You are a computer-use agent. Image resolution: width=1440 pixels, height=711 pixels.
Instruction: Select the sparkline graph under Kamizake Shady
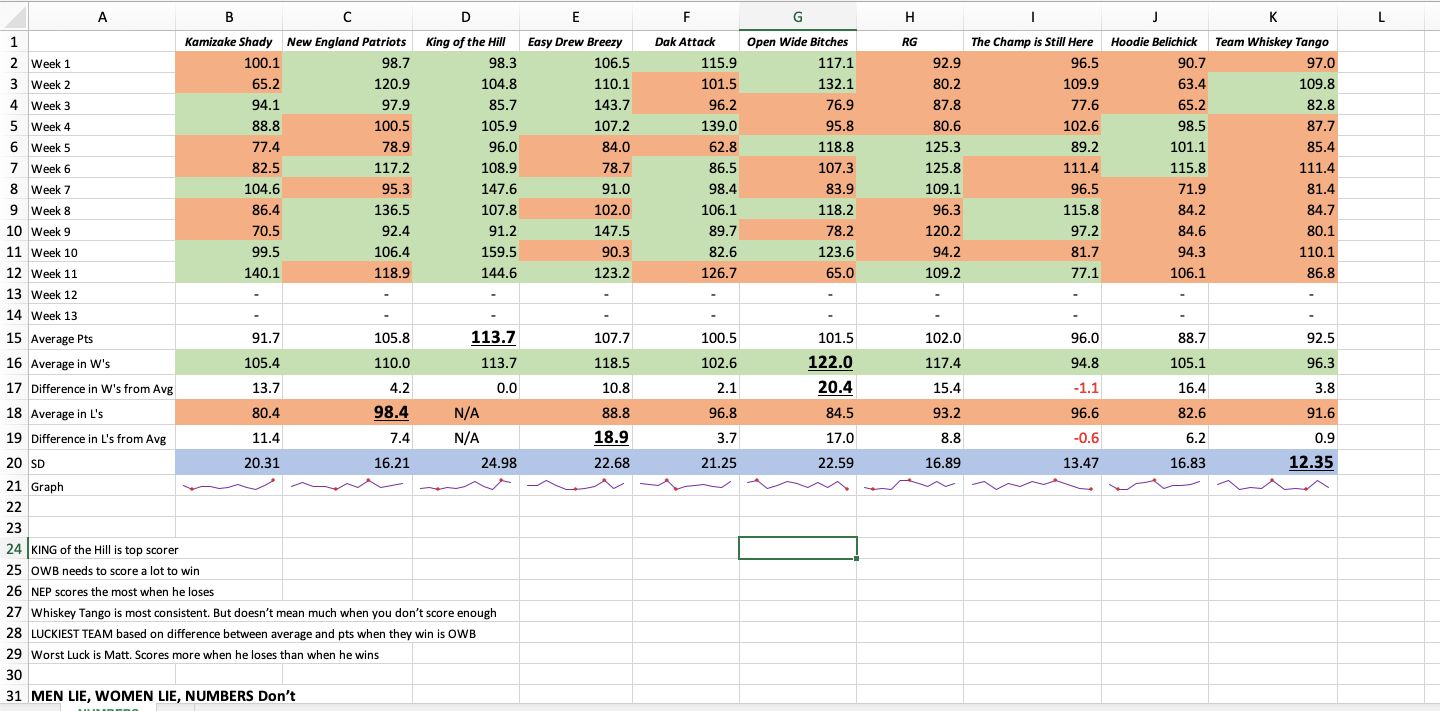point(229,486)
